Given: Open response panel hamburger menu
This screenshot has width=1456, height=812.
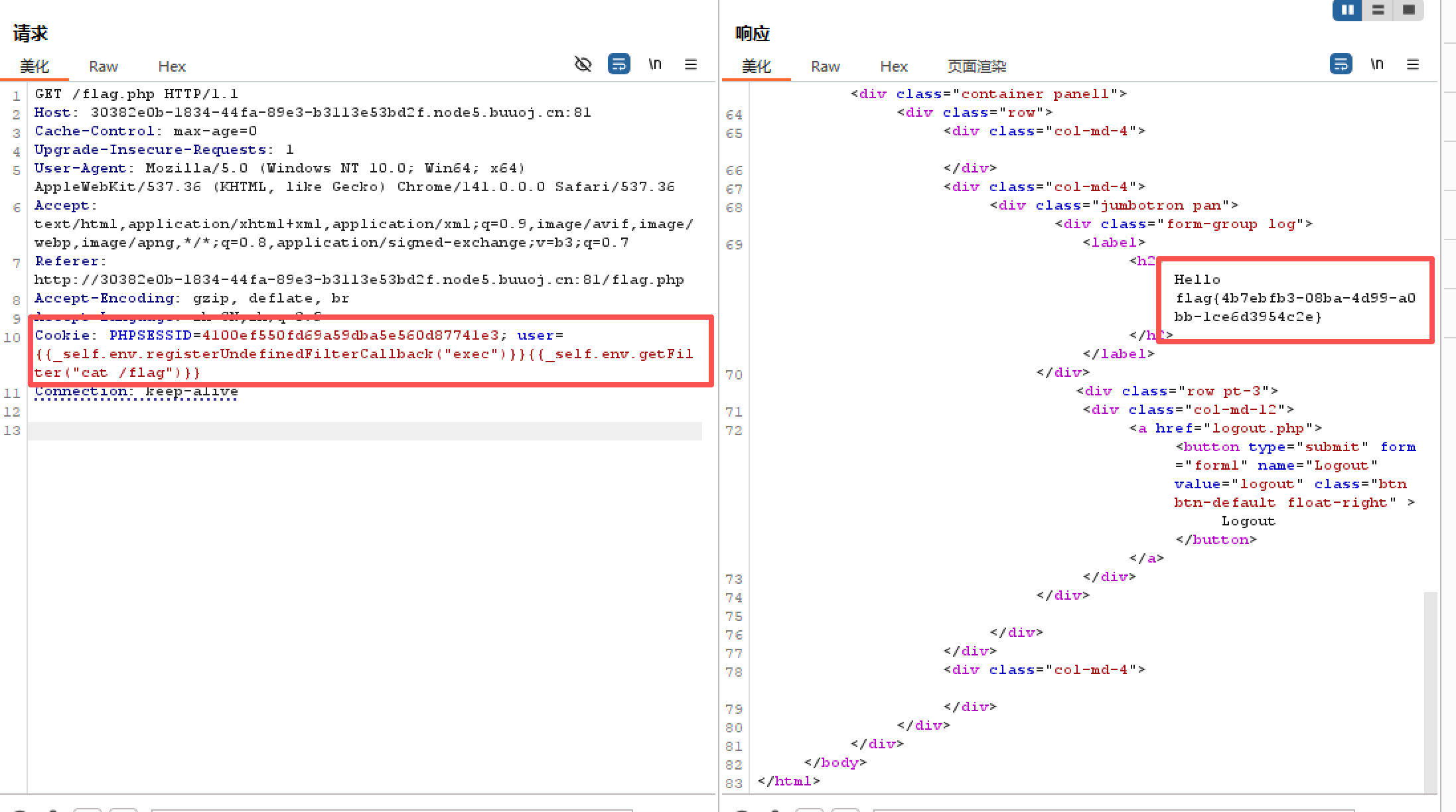Looking at the screenshot, I should click(x=1413, y=64).
